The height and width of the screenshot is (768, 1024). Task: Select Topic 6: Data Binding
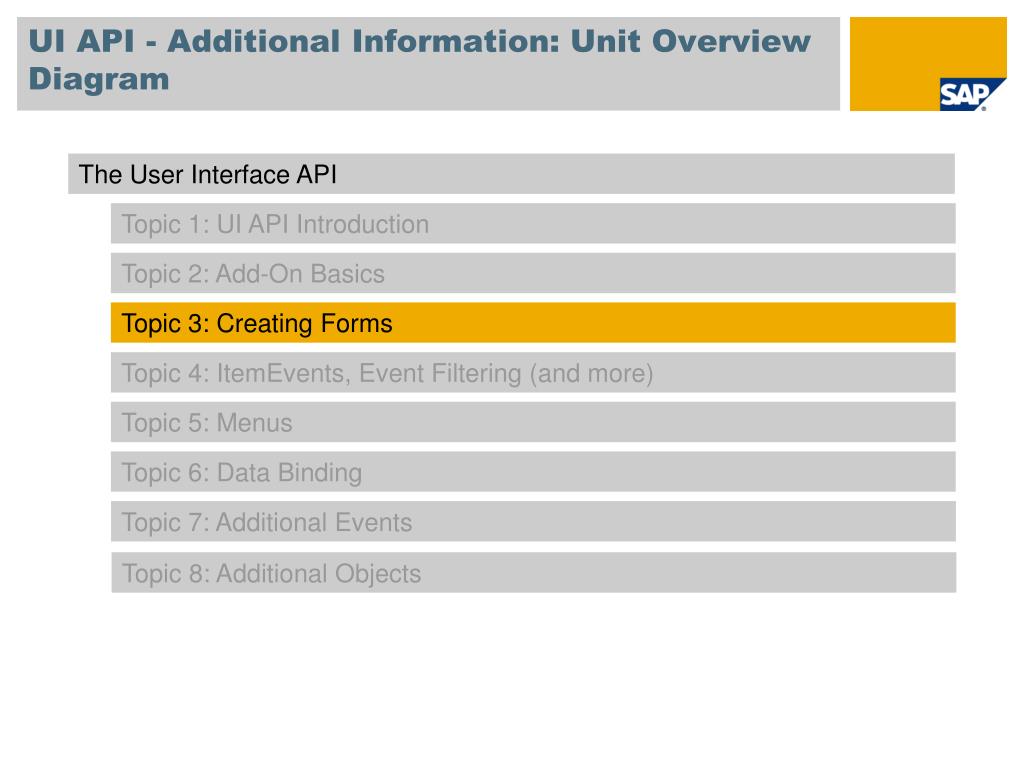coord(242,473)
